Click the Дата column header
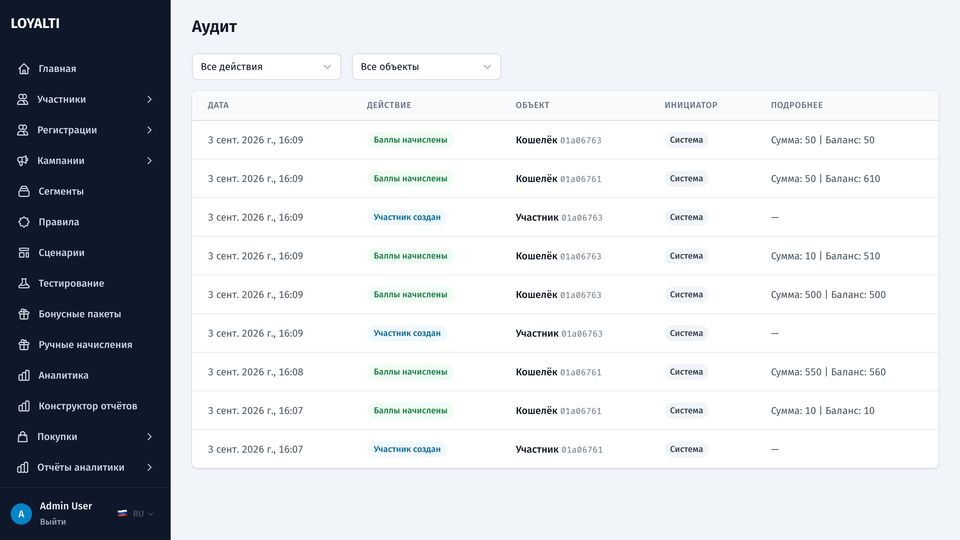Viewport: 960px width, 540px height. coord(218,105)
